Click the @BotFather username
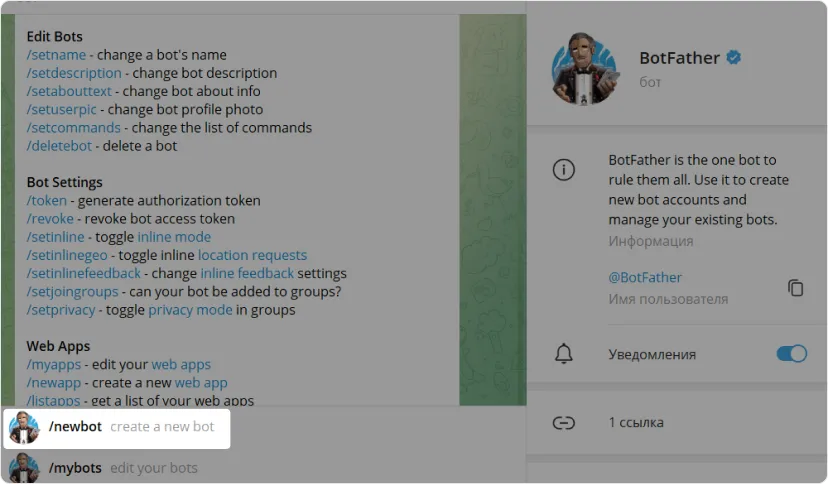 pos(645,277)
